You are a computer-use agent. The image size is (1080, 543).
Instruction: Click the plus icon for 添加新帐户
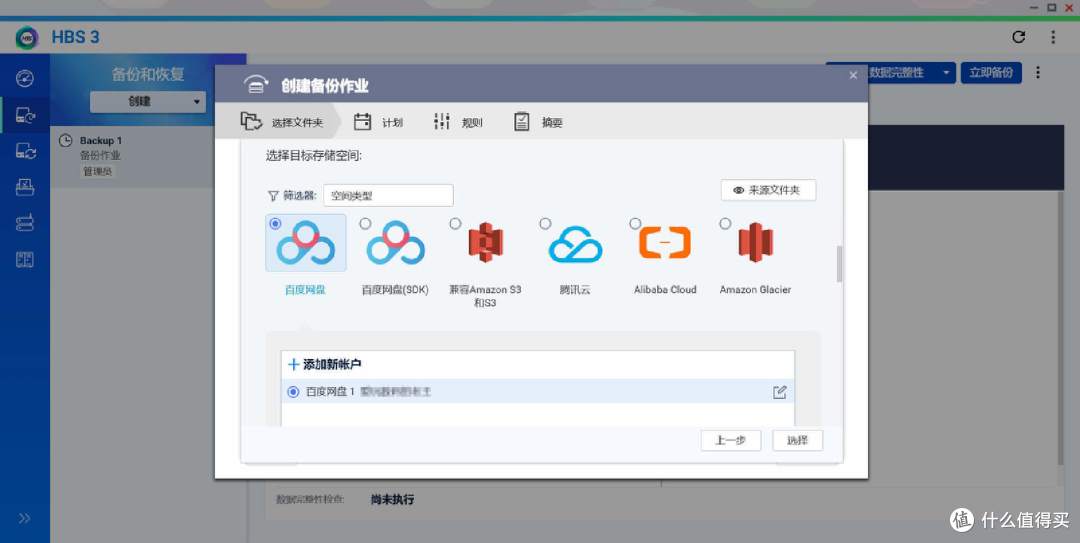coord(293,365)
